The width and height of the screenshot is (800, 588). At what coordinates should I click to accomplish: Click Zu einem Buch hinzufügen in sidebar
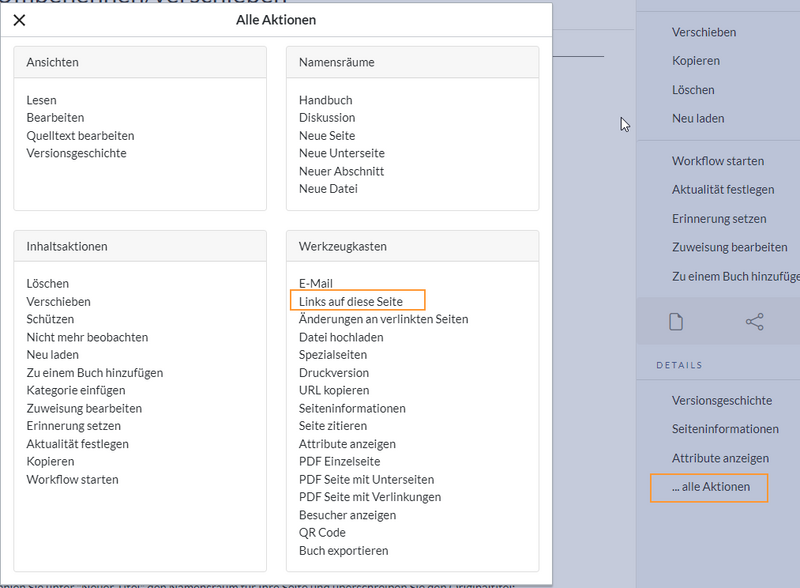(x=736, y=276)
